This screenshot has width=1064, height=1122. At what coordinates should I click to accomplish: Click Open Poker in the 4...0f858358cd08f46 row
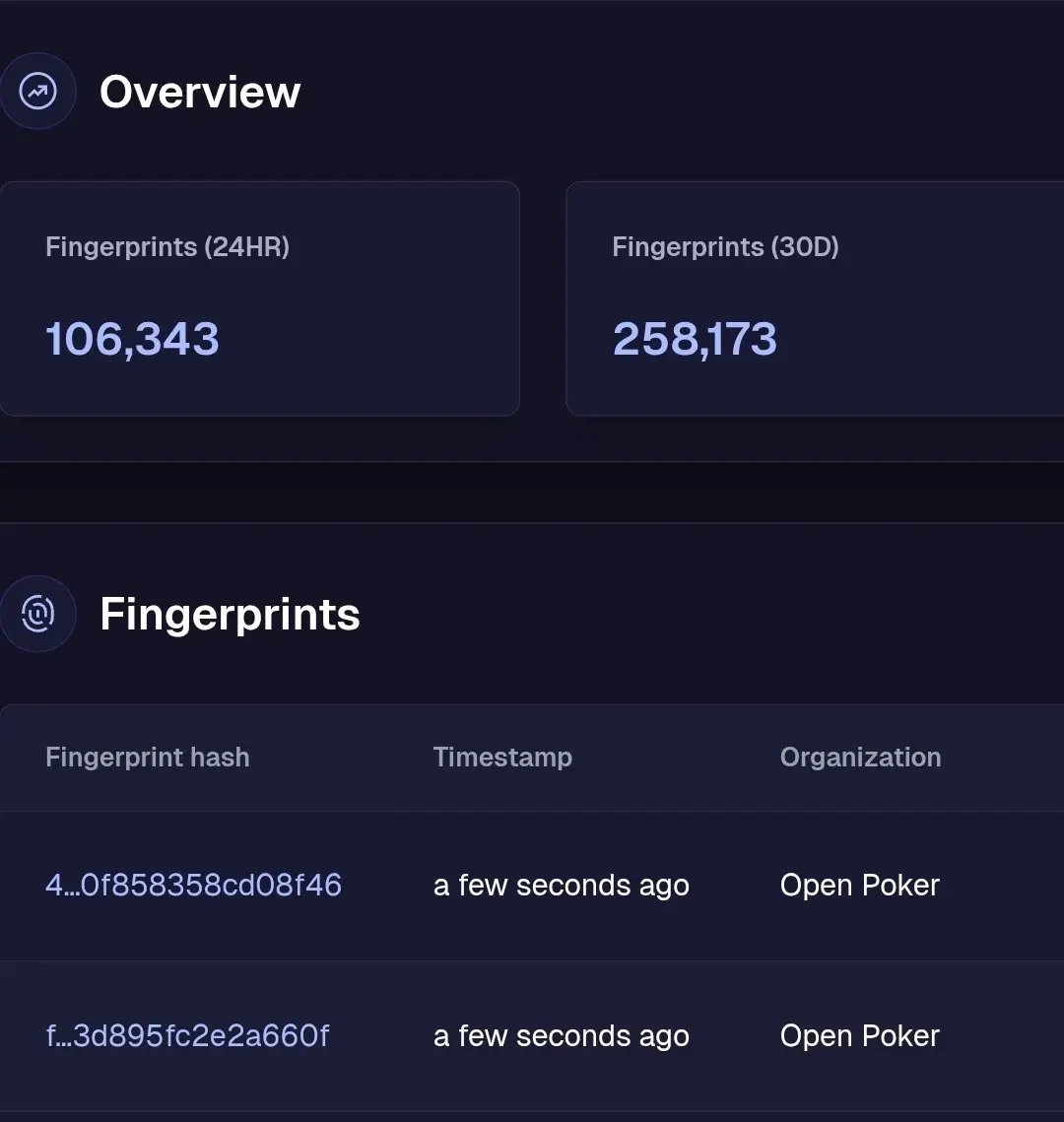[859, 886]
